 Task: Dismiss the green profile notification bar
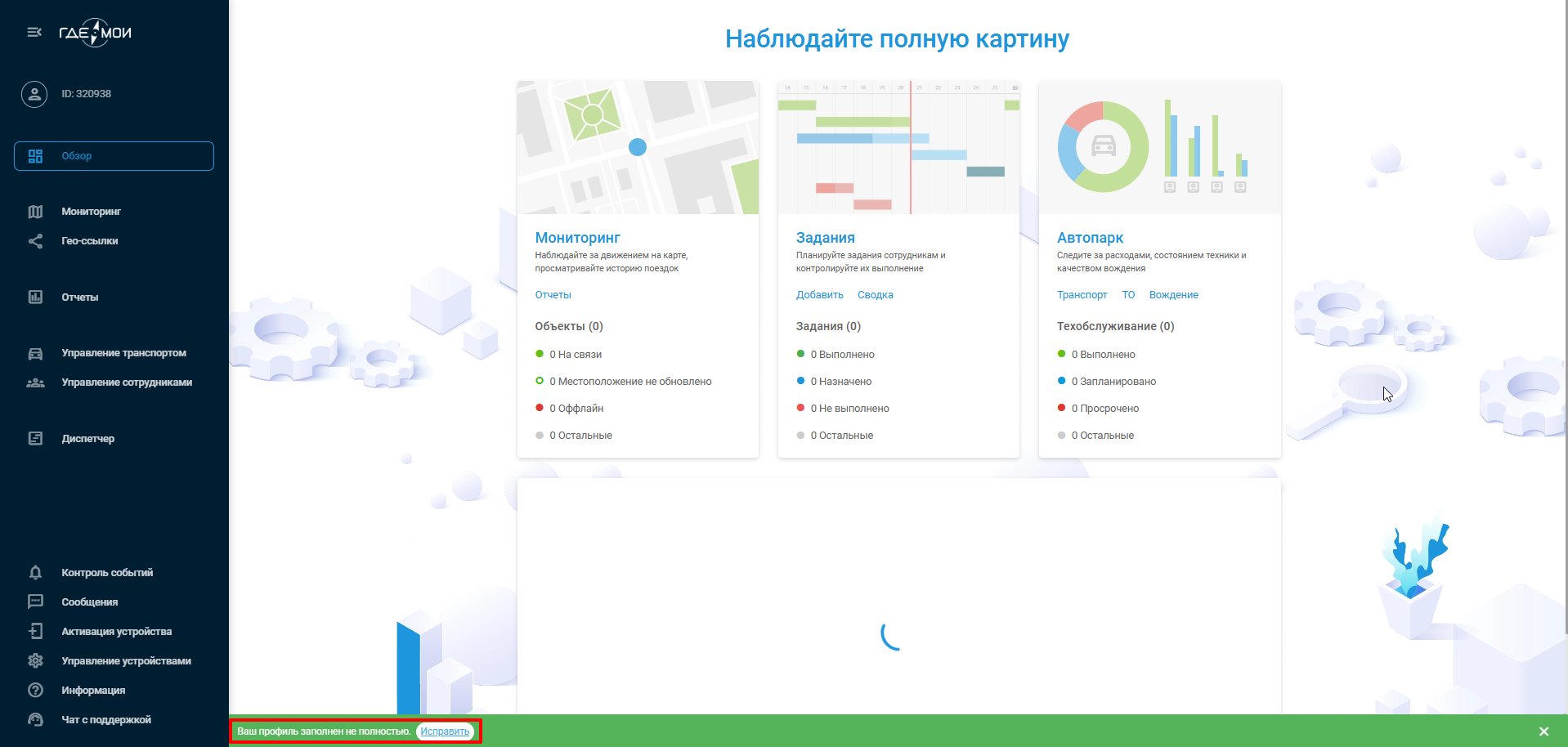click(1543, 731)
